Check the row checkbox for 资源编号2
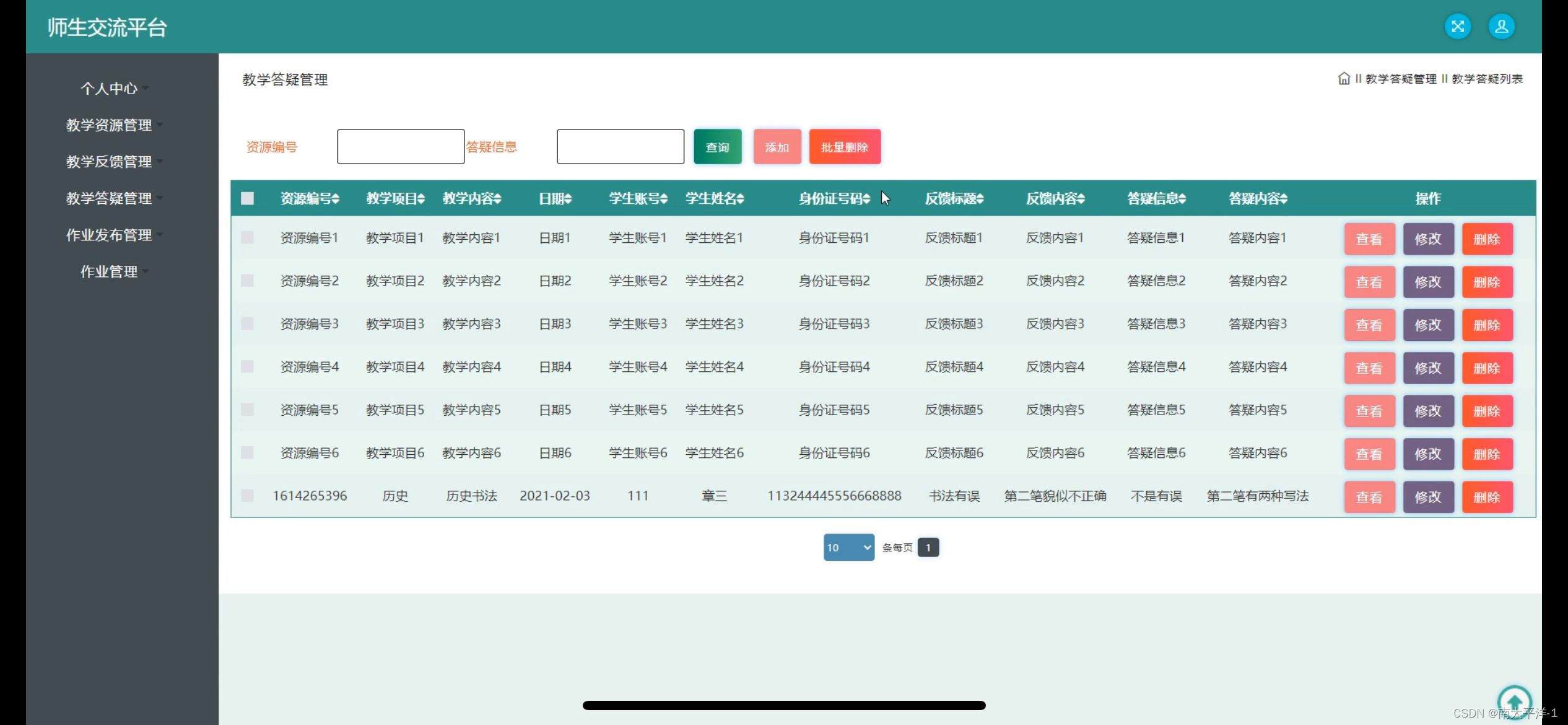This screenshot has height=725, width=1568. 247,281
